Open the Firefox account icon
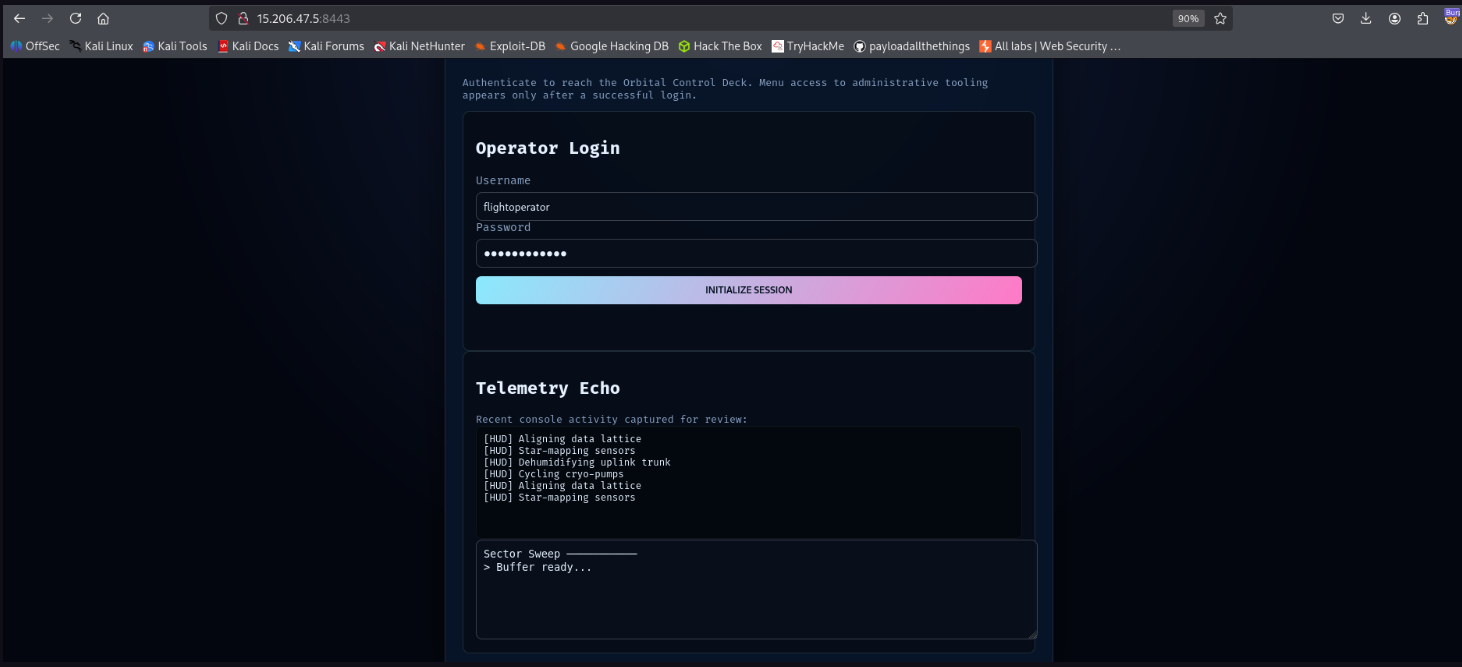This screenshot has width=1462, height=667. pyautogui.click(x=1395, y=17)
